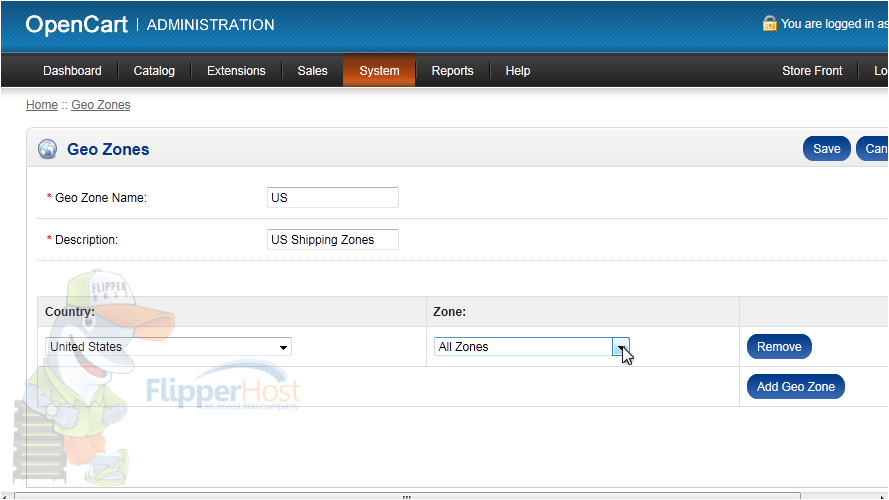Save the geo zone settings

[x=827, y=149]
